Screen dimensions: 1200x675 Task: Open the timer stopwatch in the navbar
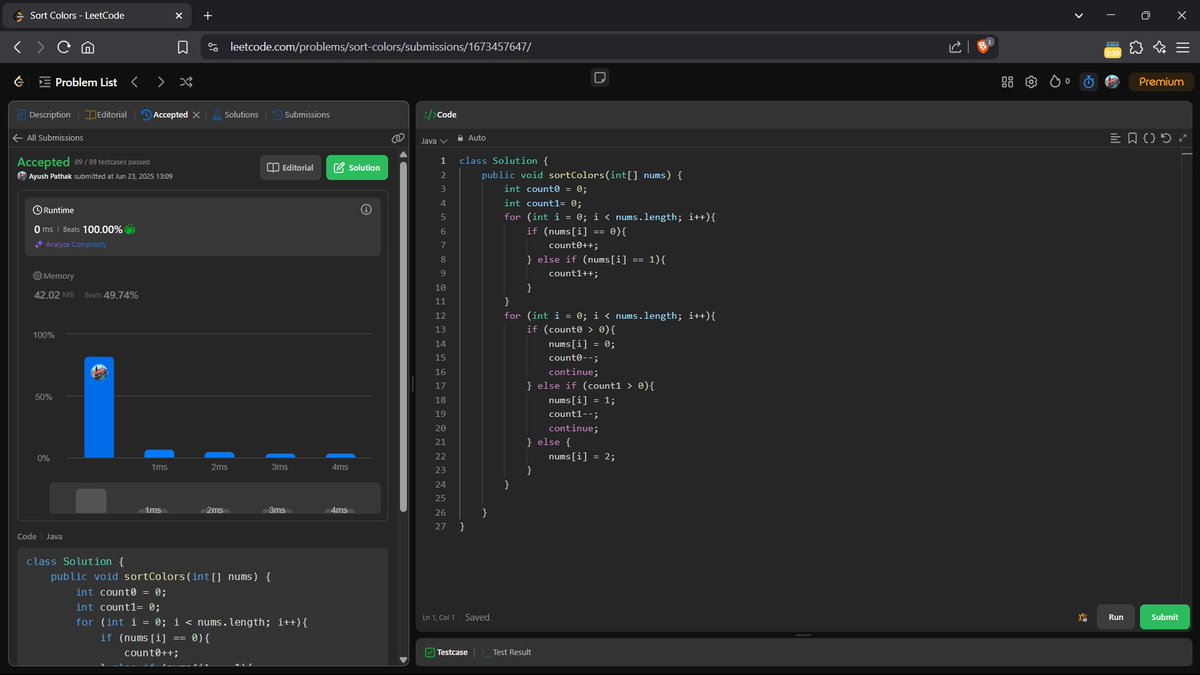point(1088,82)
